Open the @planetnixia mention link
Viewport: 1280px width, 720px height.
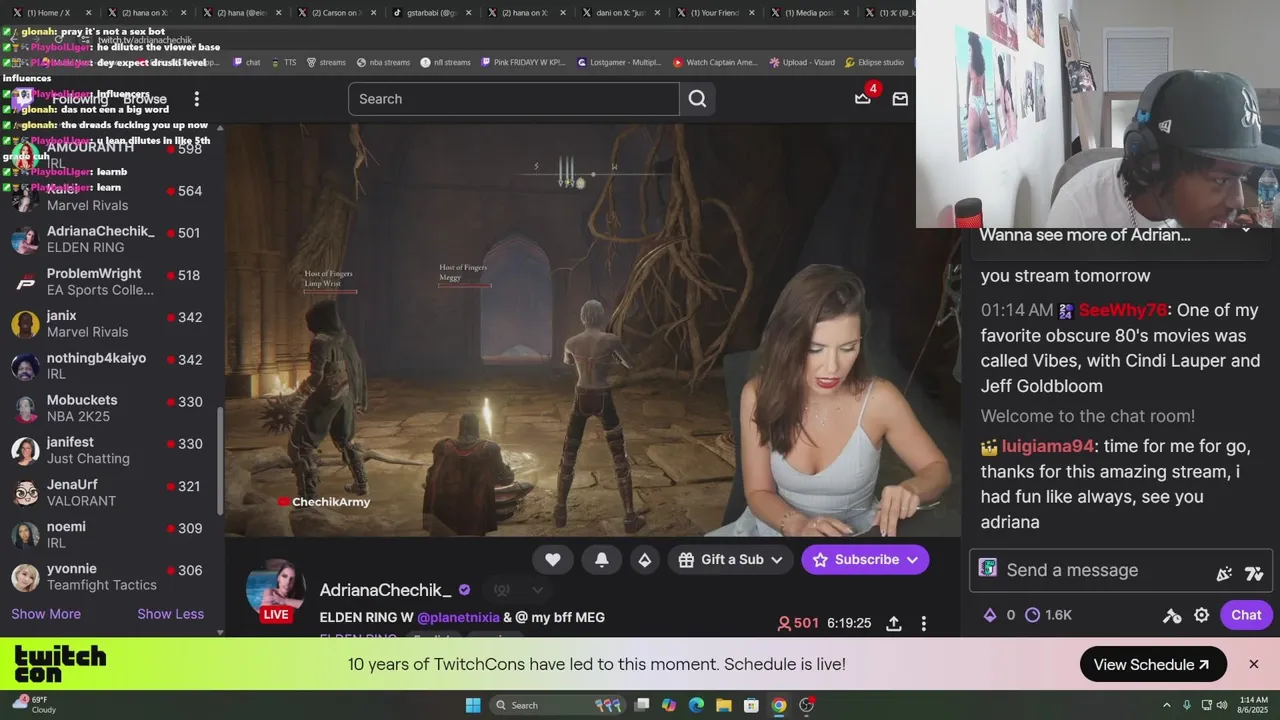point(458,617)
